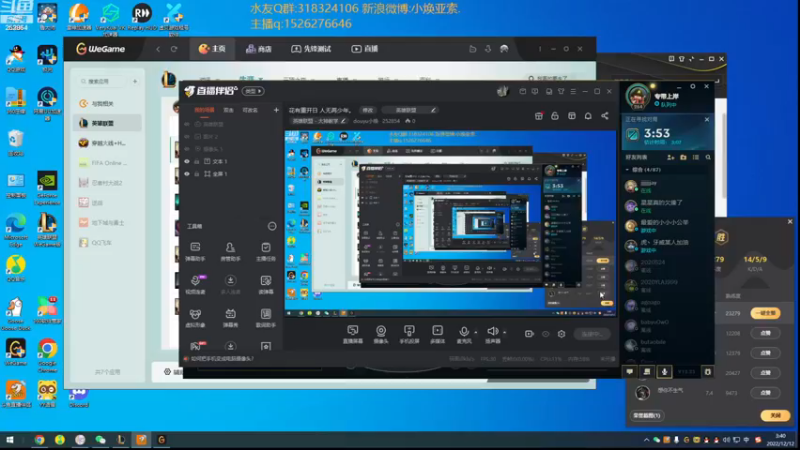Toggle the lock on 文本 1 source
This screenshot has height=450, width=800.
point(196,161)
